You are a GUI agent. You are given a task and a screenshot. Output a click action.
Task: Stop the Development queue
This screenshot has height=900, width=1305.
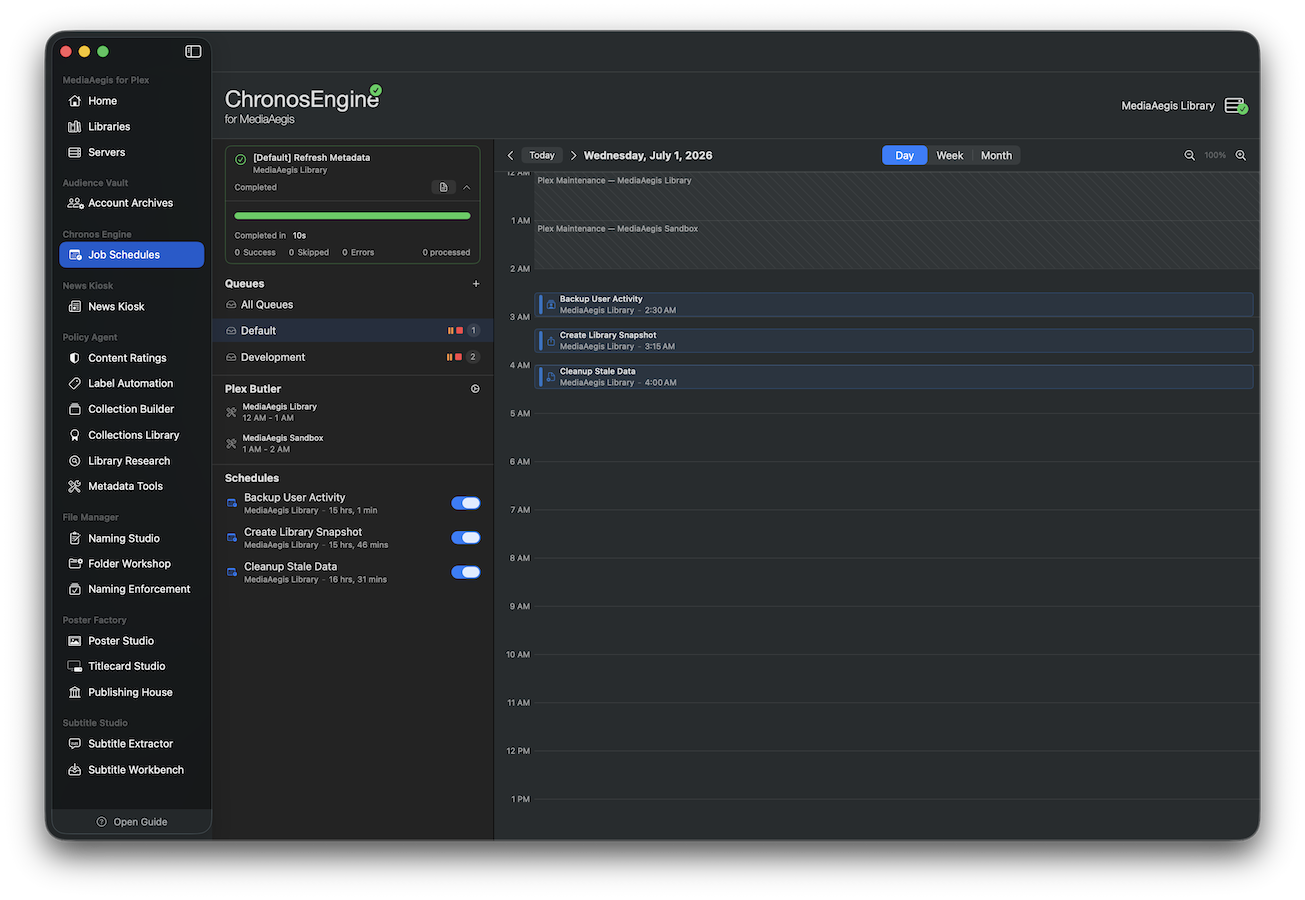tap(459, 357)
